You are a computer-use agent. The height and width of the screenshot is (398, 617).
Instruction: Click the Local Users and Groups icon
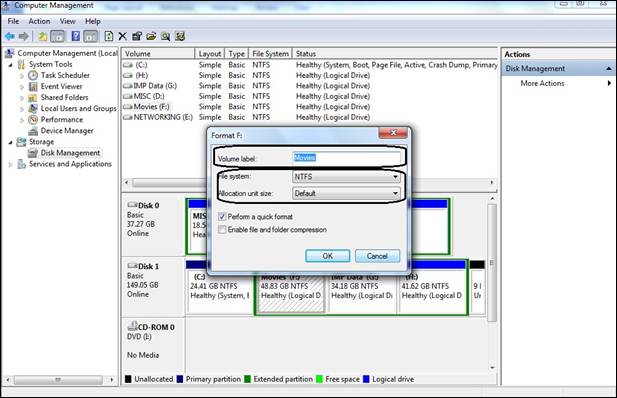coord(33,108)
